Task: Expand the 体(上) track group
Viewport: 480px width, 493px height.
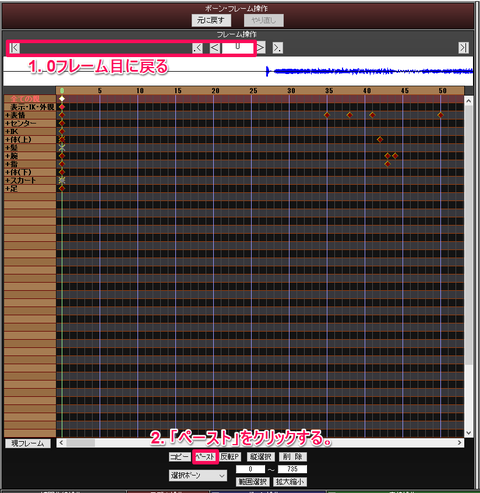Action: (x=7, y=139)
